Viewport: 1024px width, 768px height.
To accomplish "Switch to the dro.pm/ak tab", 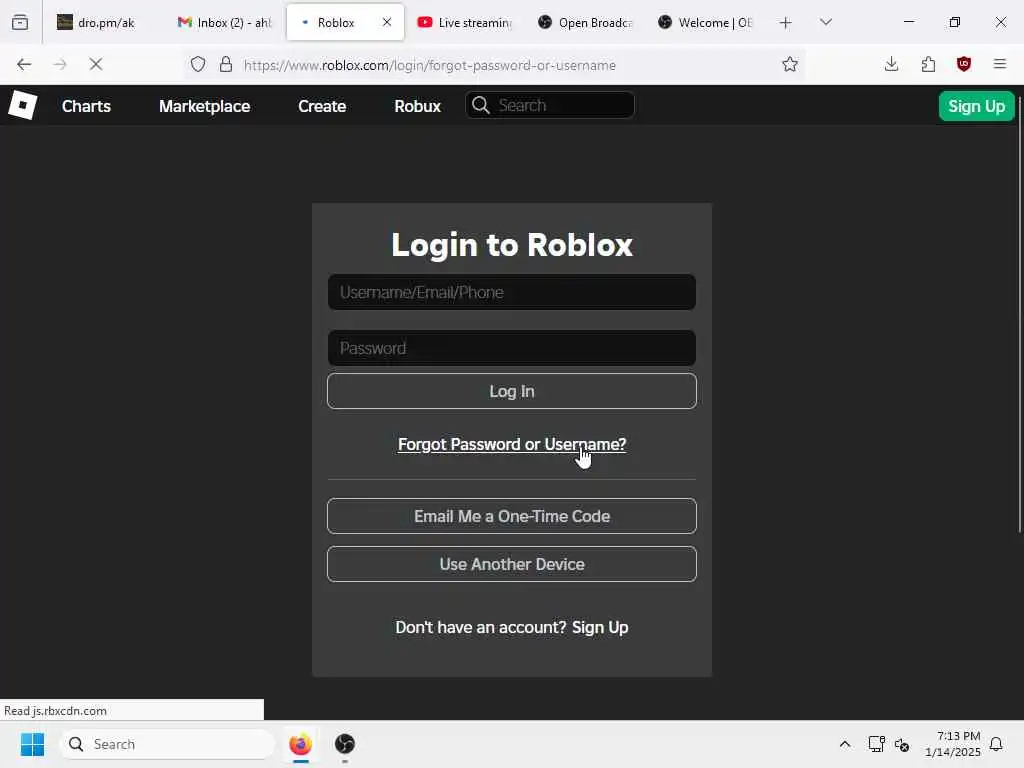I will point(104,22).
